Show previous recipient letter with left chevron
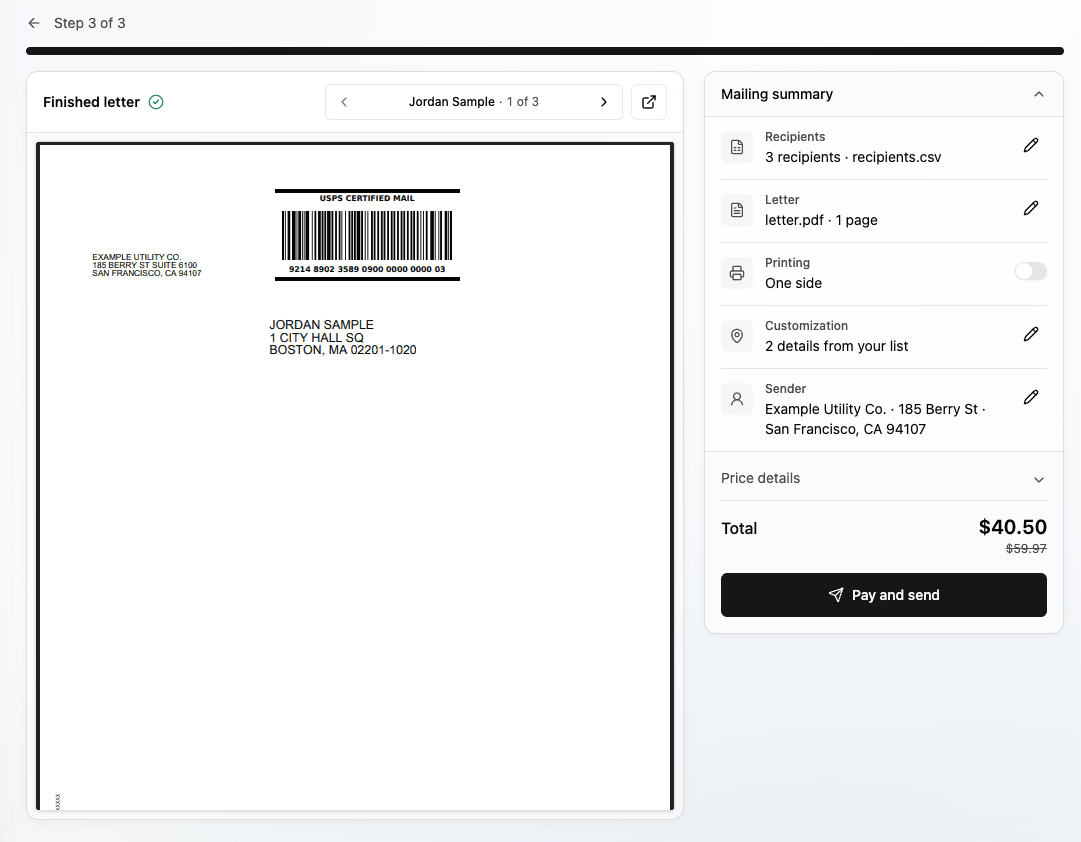 coord(344,102)
